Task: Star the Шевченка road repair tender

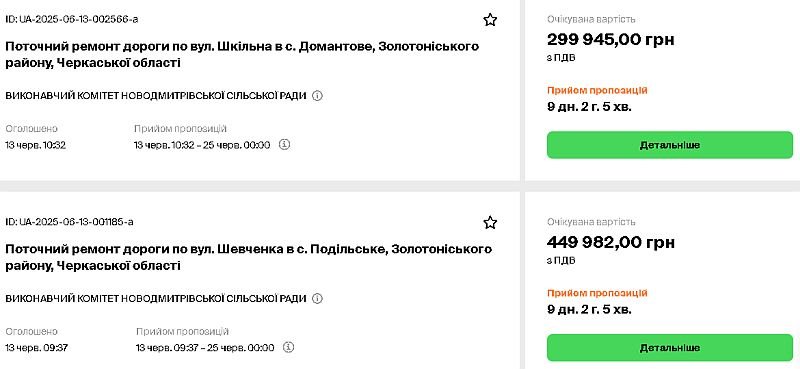Action: tap(490, 223)
